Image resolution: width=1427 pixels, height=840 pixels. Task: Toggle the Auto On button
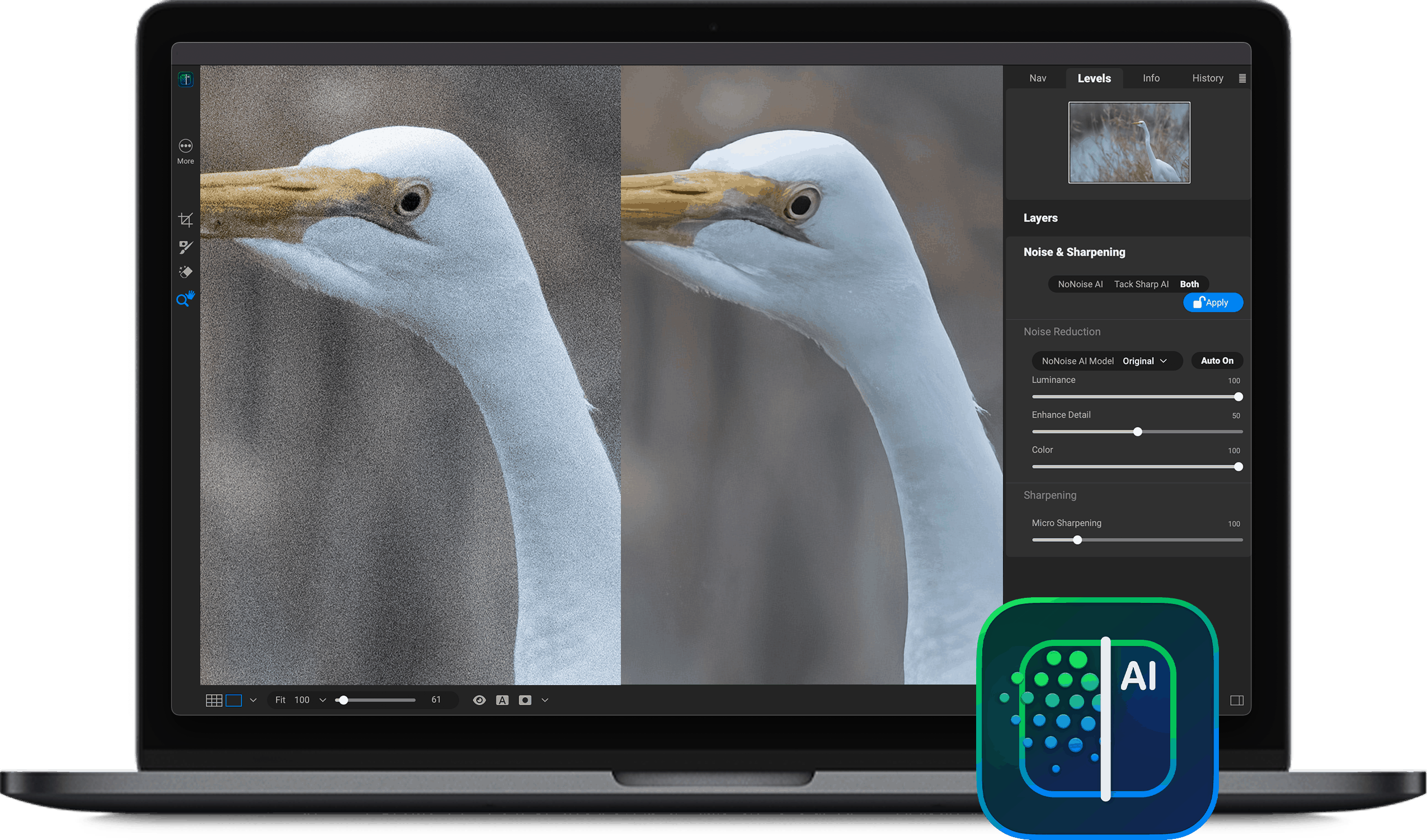pyautogui.click(x=1216, y=361)
